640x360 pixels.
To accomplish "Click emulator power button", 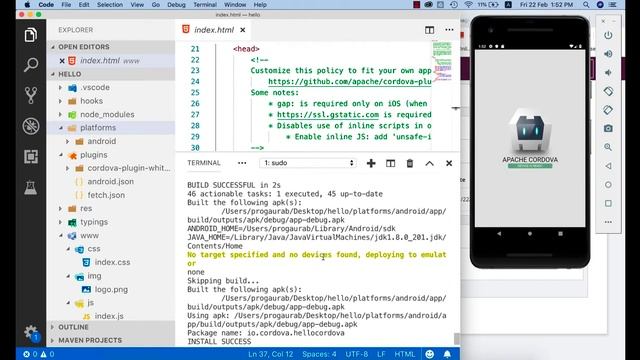I will (x=608, y=35).
